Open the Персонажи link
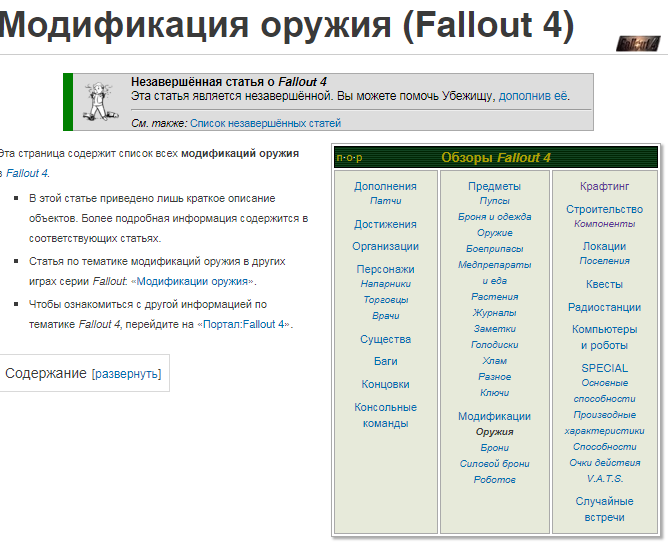This screenshot has height=550, width=668. [385, 269]
